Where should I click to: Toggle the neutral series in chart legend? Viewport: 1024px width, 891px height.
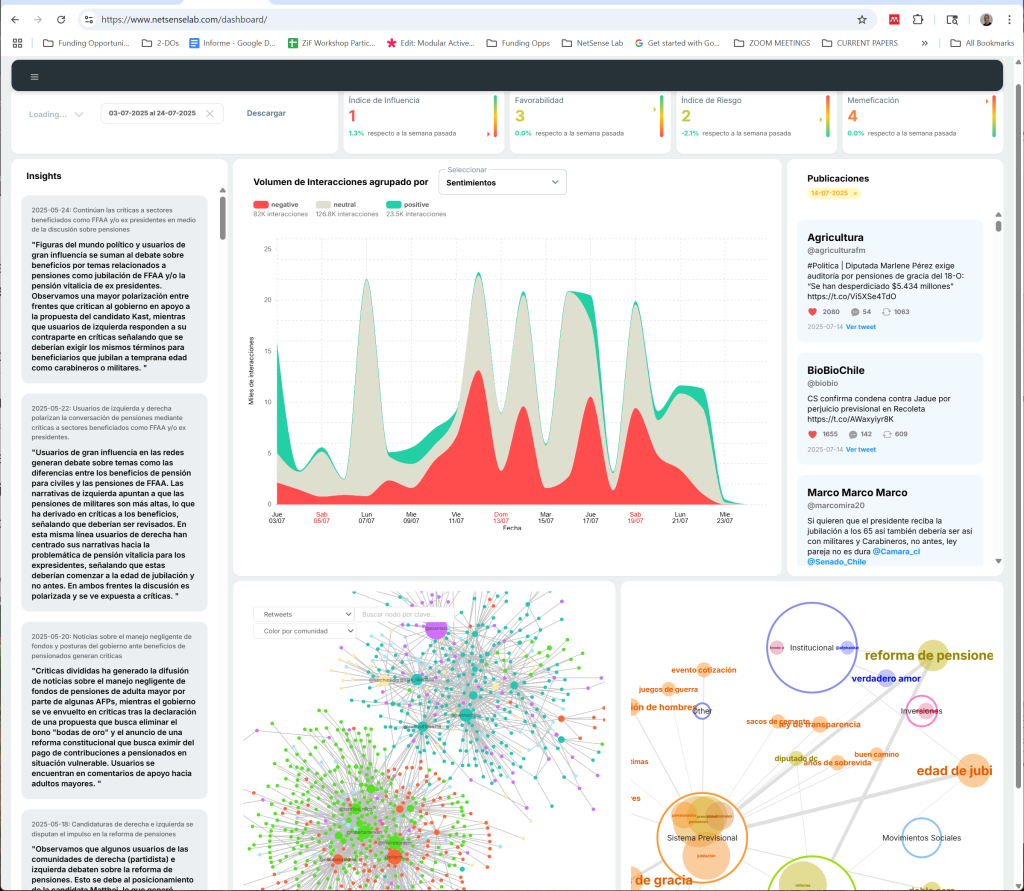(x=337, y=204)
